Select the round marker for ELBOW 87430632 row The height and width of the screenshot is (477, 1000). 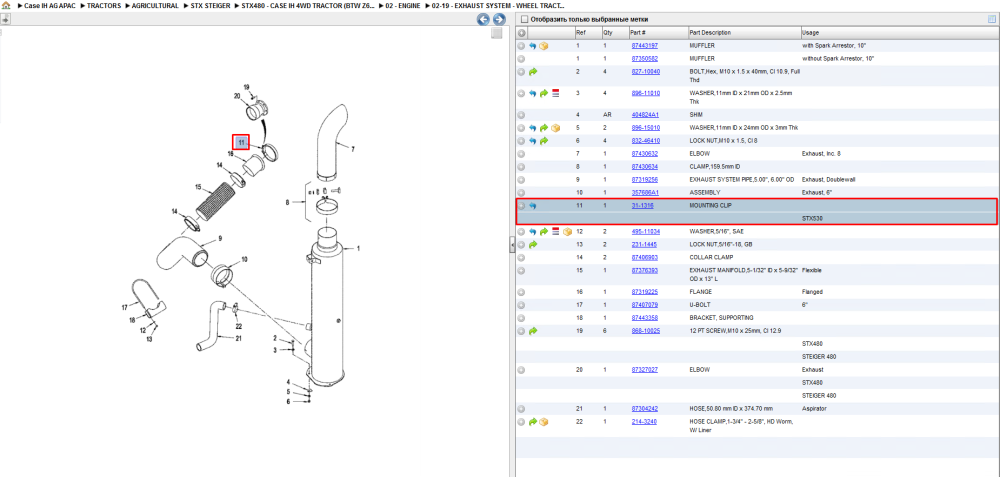pos(521,154)
